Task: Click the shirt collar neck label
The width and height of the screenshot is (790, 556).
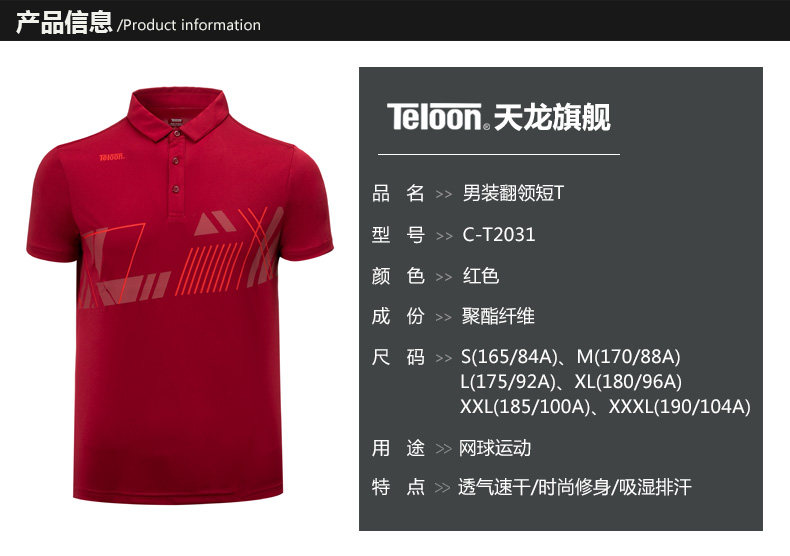Action: click(x=175, y=122)
